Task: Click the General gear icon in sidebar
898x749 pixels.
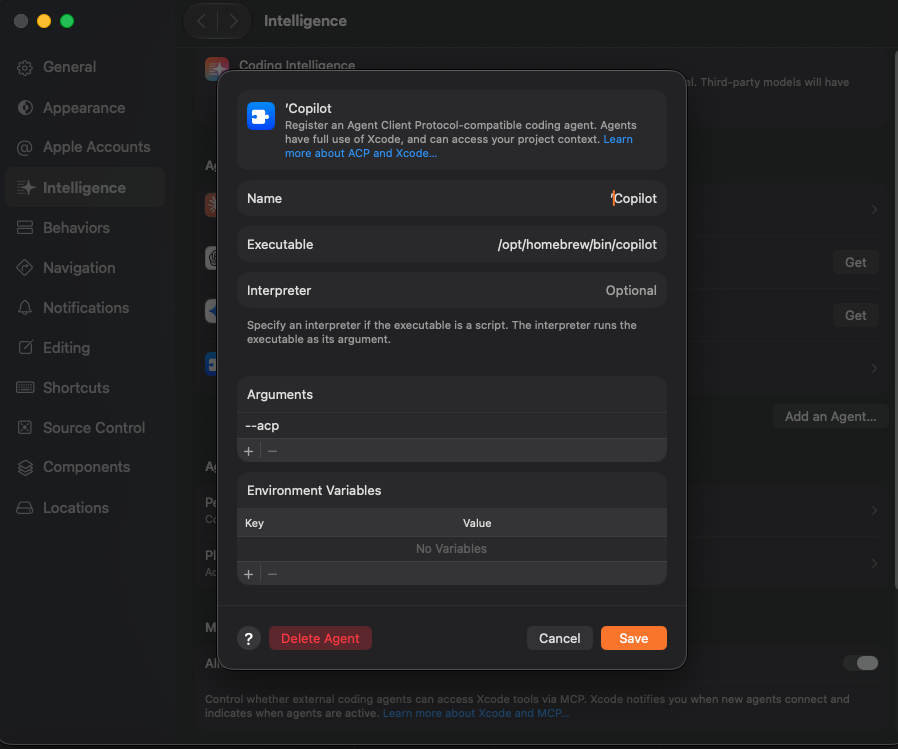Action: click(25, 68)
